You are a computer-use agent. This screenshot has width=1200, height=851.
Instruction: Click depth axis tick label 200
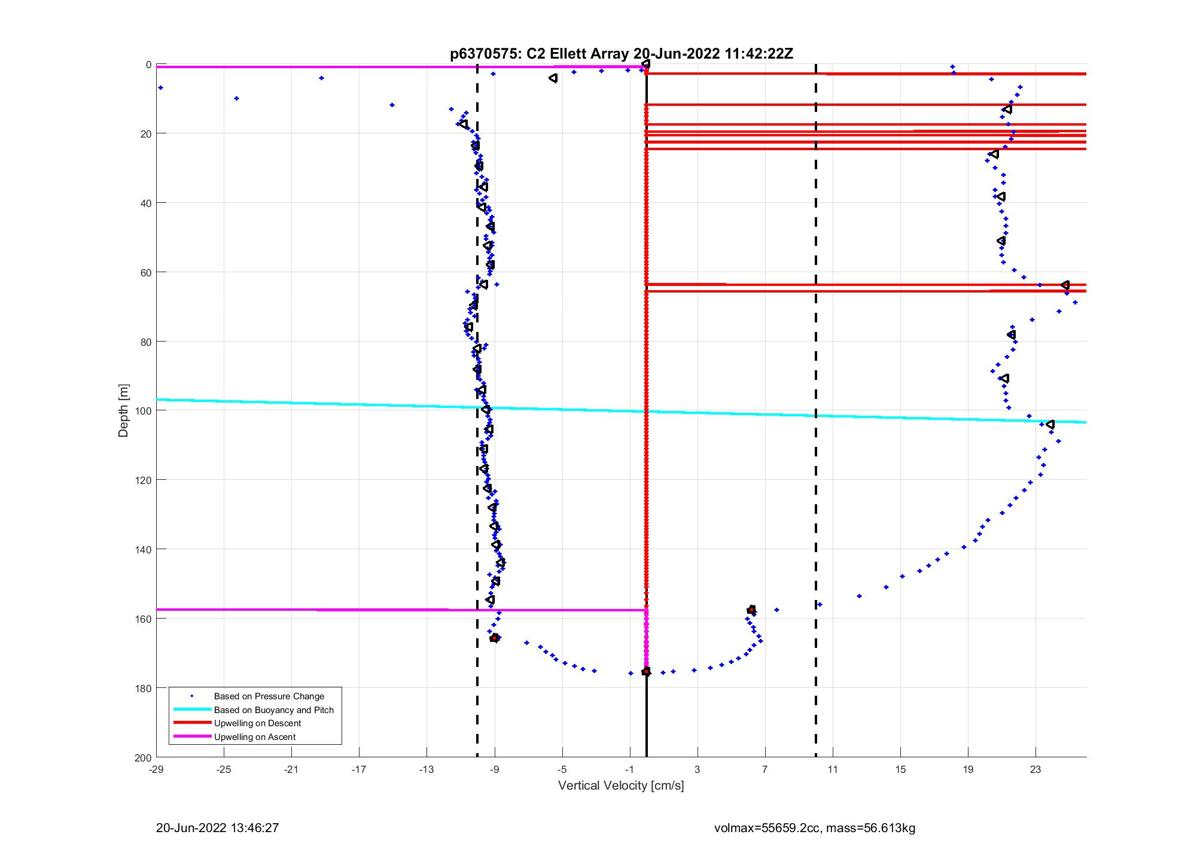143,757
